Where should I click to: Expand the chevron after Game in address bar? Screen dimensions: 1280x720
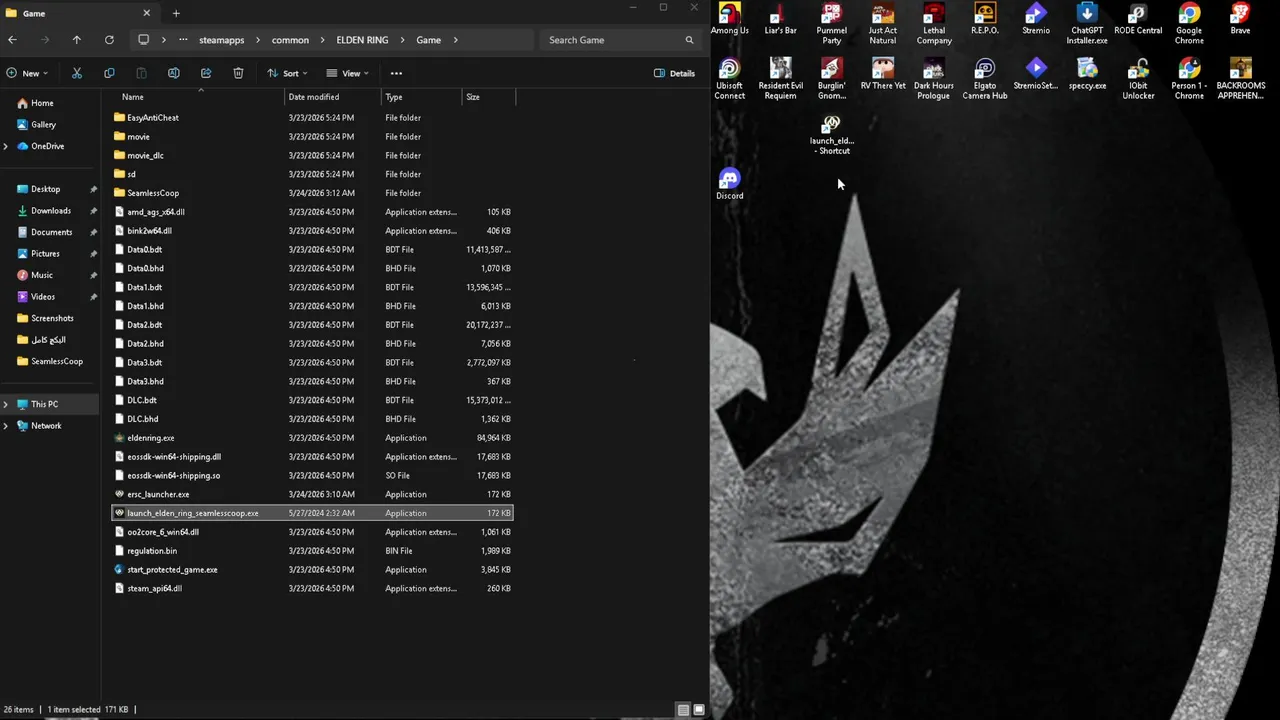click(456, 40)
